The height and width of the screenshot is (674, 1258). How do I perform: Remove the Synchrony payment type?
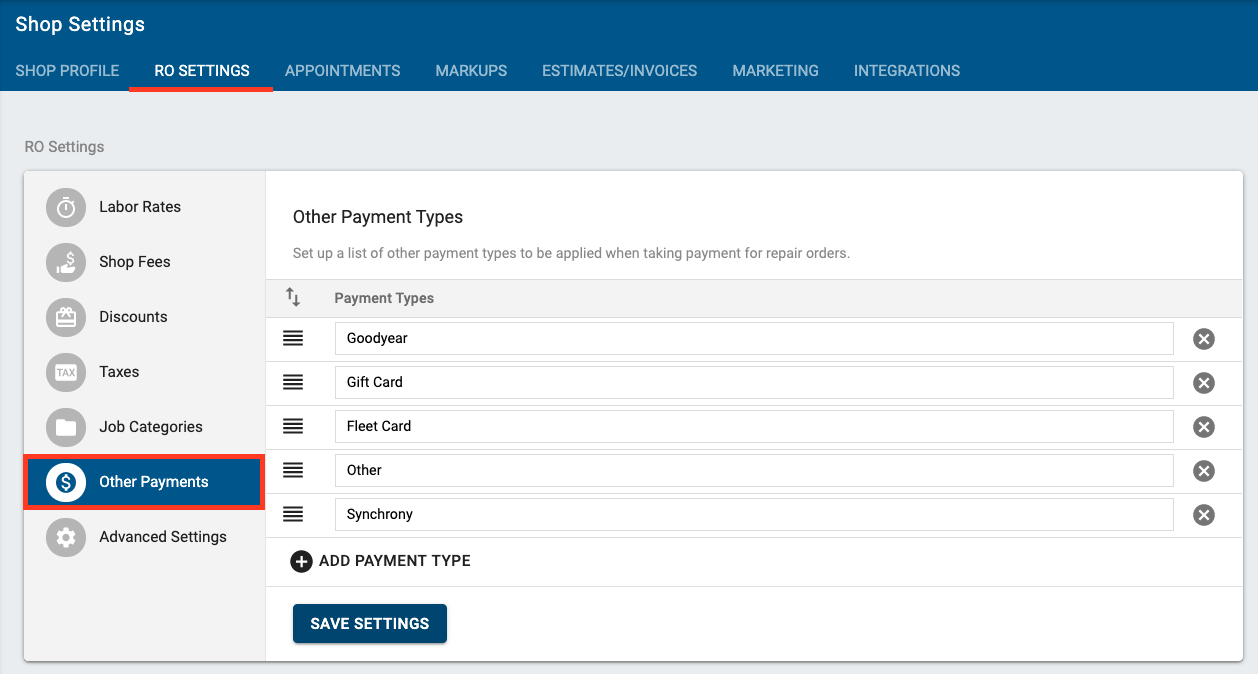point(1204,515)
